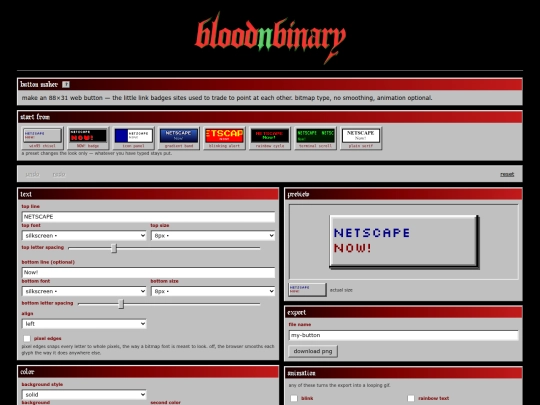The width and height of the screenshot is (540, 405).
Task: Open the align dropdown
Action: point(84,324)
